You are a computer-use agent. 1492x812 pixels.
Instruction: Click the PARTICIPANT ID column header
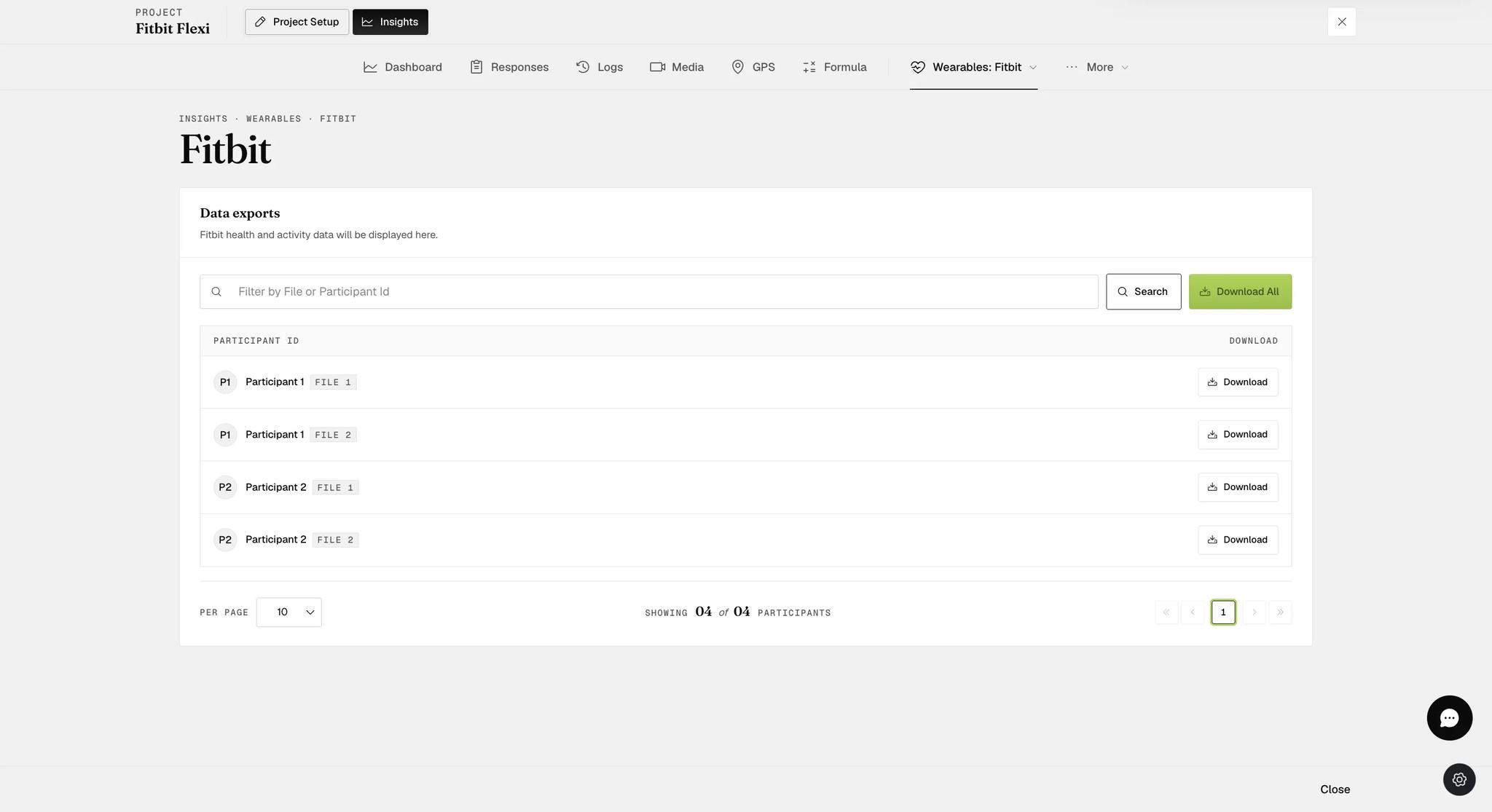[x=256, y=341]
